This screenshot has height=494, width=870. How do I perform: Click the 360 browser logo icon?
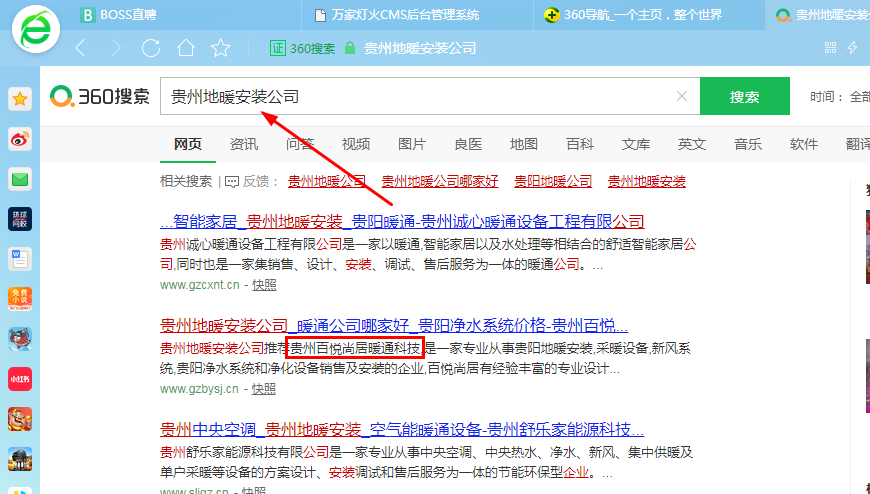pos(36,29)
